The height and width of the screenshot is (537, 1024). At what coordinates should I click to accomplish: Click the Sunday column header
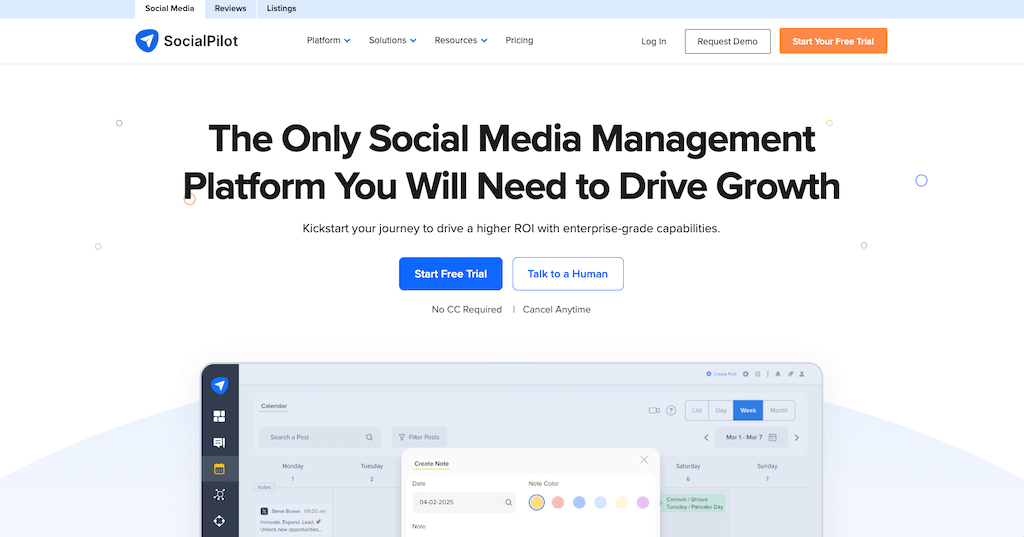pyautogui.click(x=767, y=466)
